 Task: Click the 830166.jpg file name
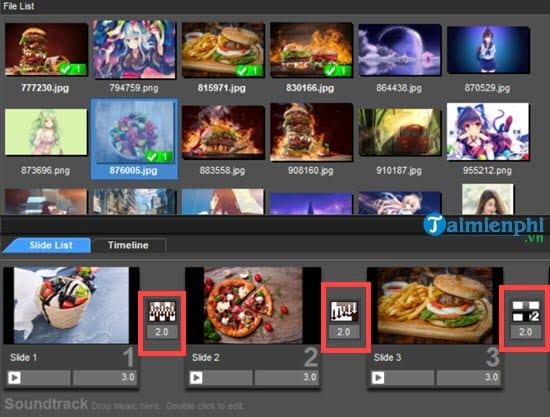point(310,88)
